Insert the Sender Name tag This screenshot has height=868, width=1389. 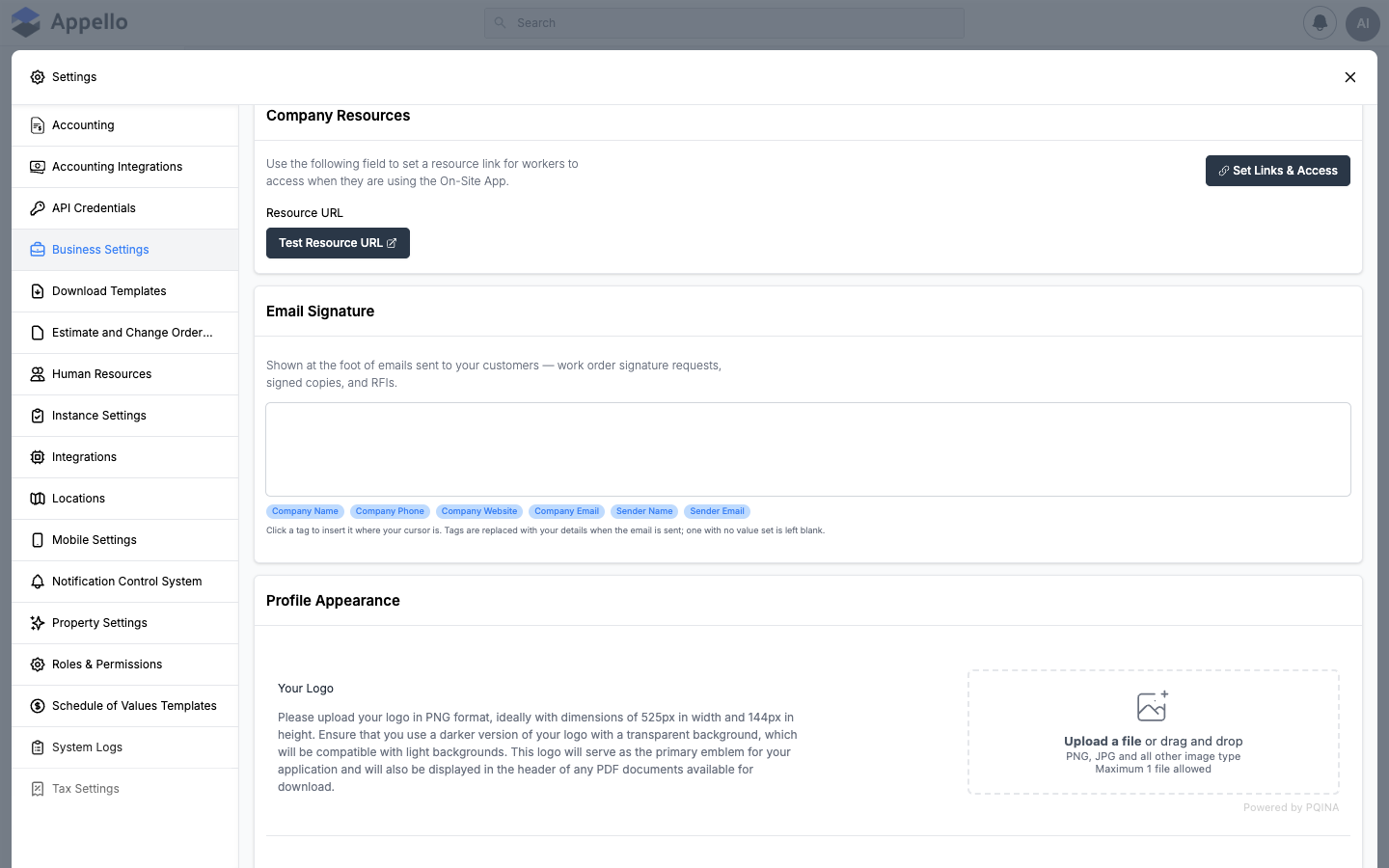(x=644, y=511)
